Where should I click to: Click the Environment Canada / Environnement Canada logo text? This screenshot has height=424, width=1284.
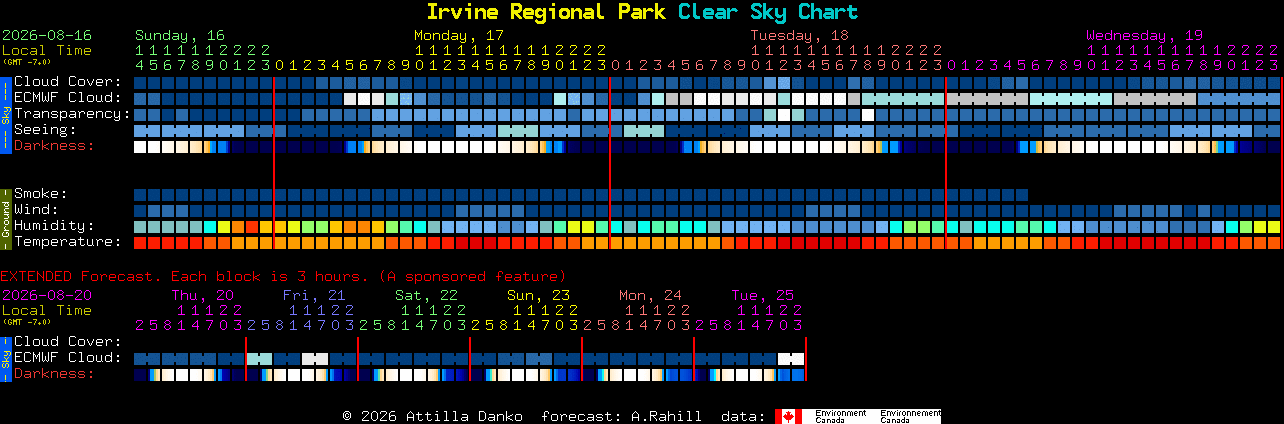pyautogui.click(x=878, y=416)
